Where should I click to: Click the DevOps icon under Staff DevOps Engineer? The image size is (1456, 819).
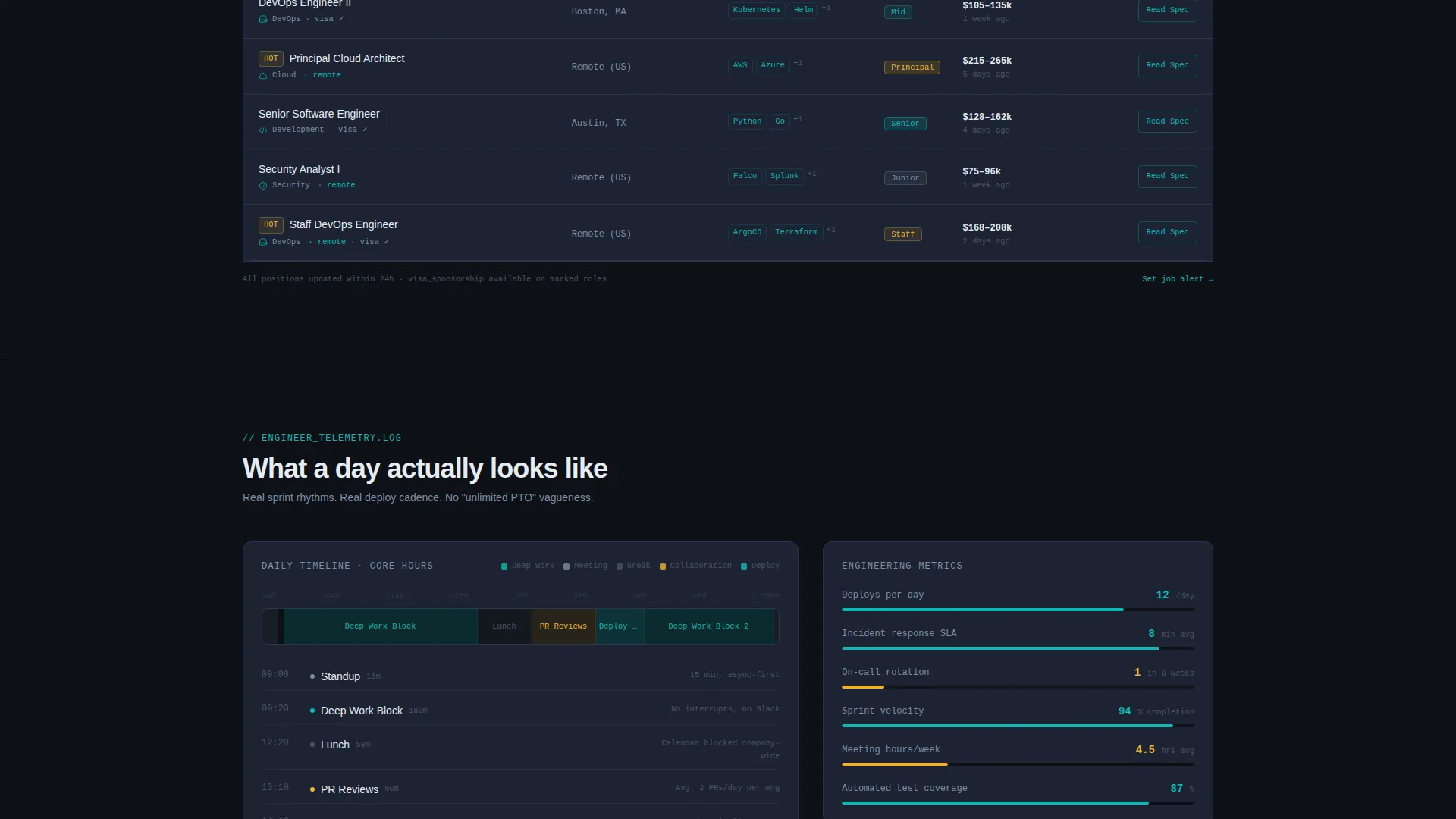[263, 243]
